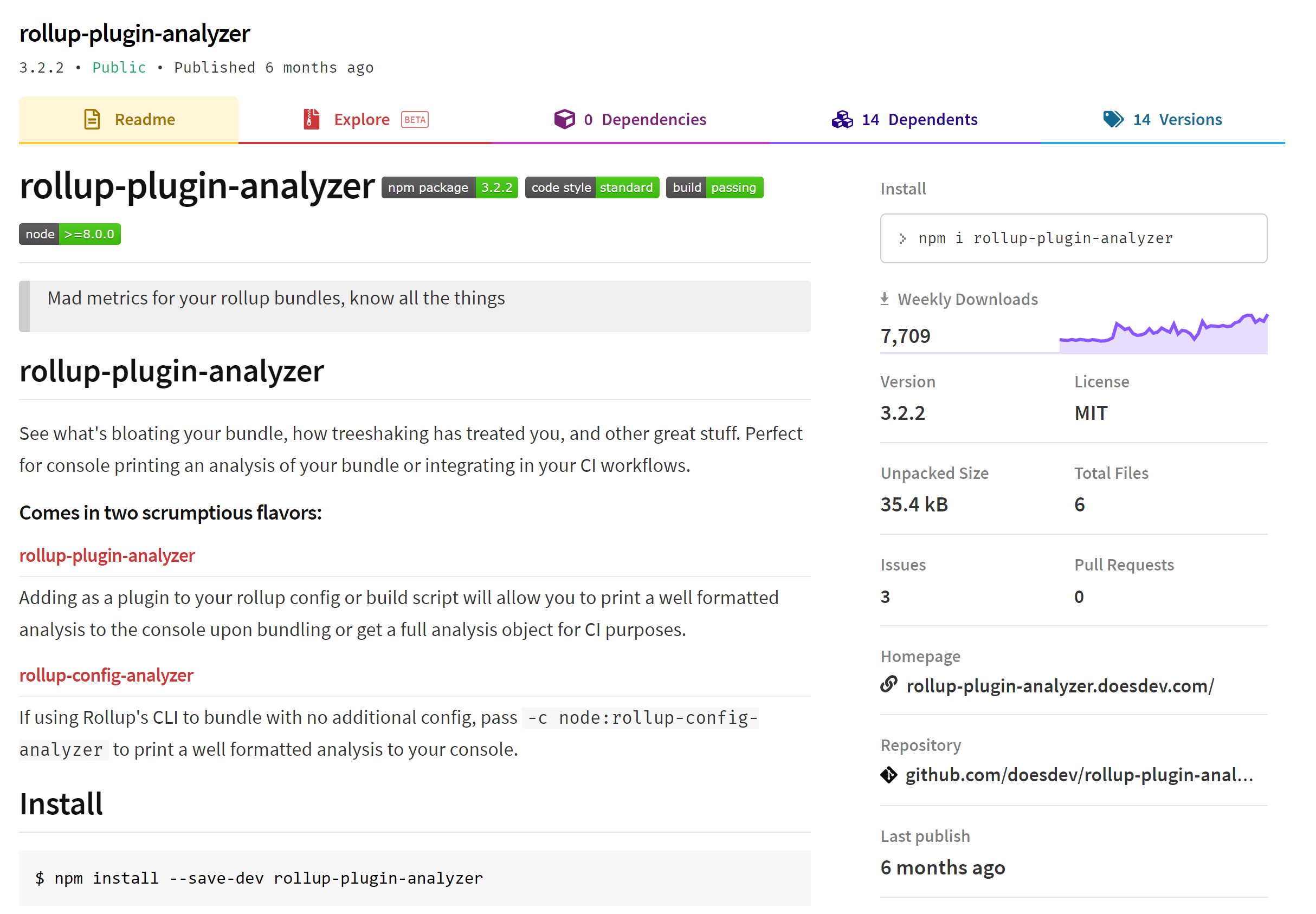This screenshot has height=914, width=1316.
Task: Open the Readme tab
Action: (x=128, y=119)
